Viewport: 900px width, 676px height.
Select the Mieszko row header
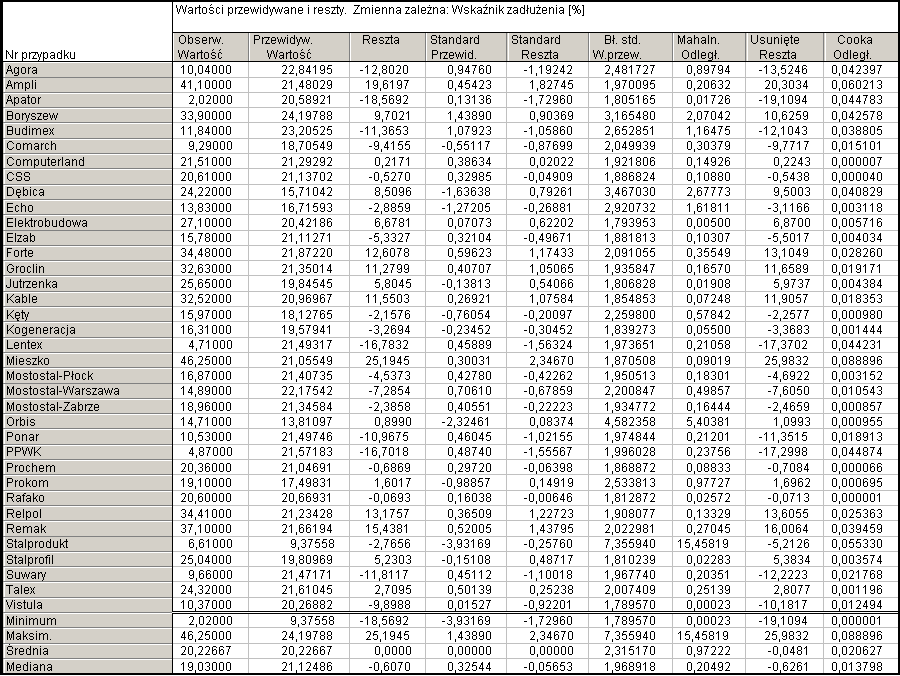click(87, 361)
